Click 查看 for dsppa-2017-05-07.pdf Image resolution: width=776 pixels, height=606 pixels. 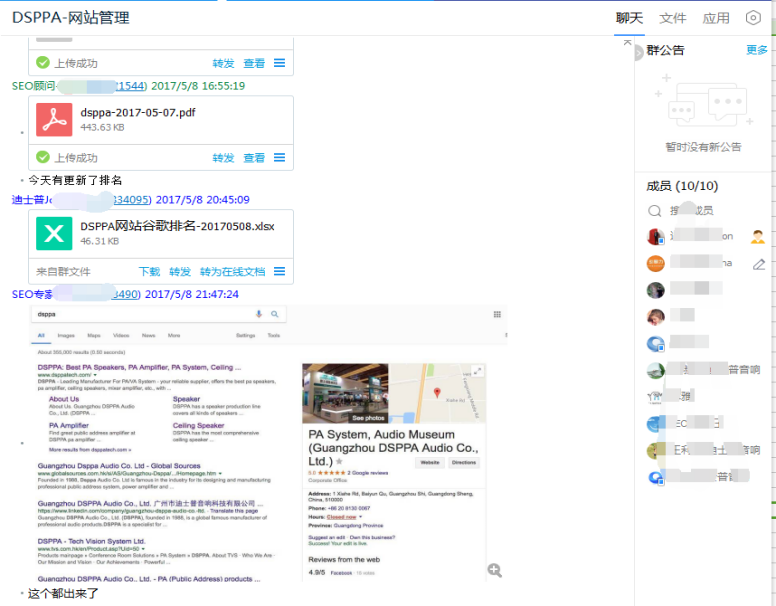[x=254, y=158]
